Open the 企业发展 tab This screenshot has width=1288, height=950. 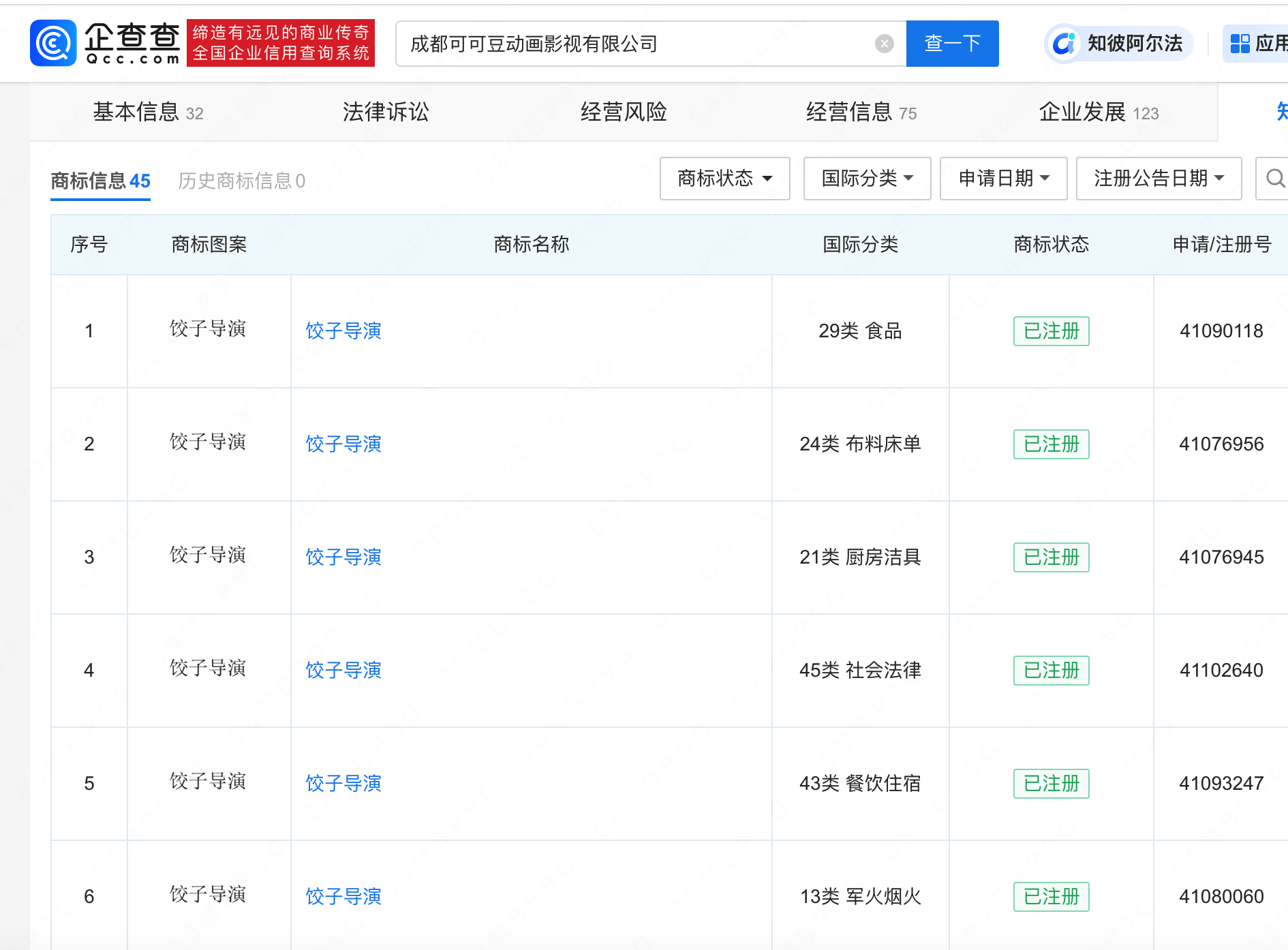click(1099, 112)
